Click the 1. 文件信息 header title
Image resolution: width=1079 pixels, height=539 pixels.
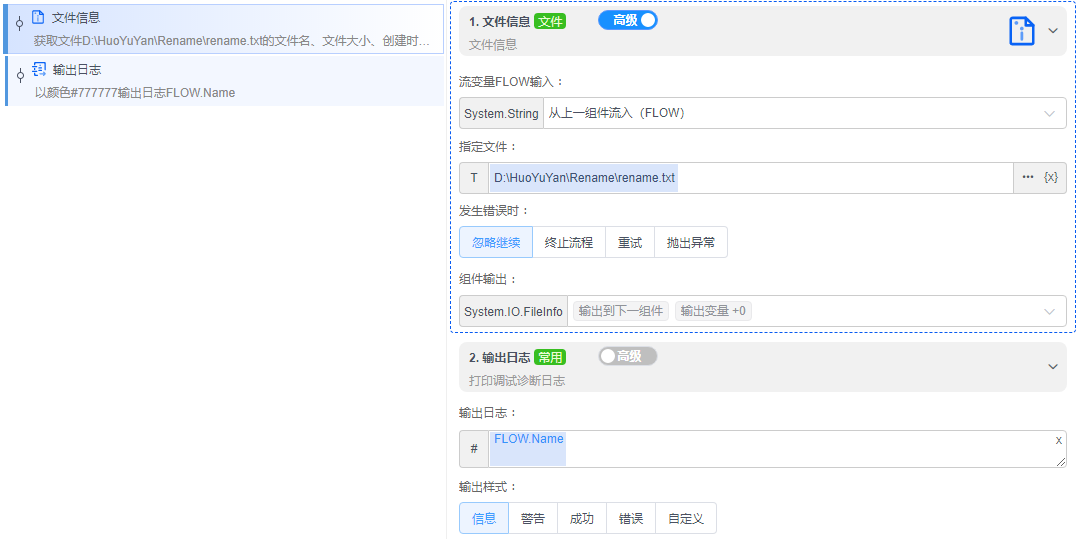(x=500, y=21)
